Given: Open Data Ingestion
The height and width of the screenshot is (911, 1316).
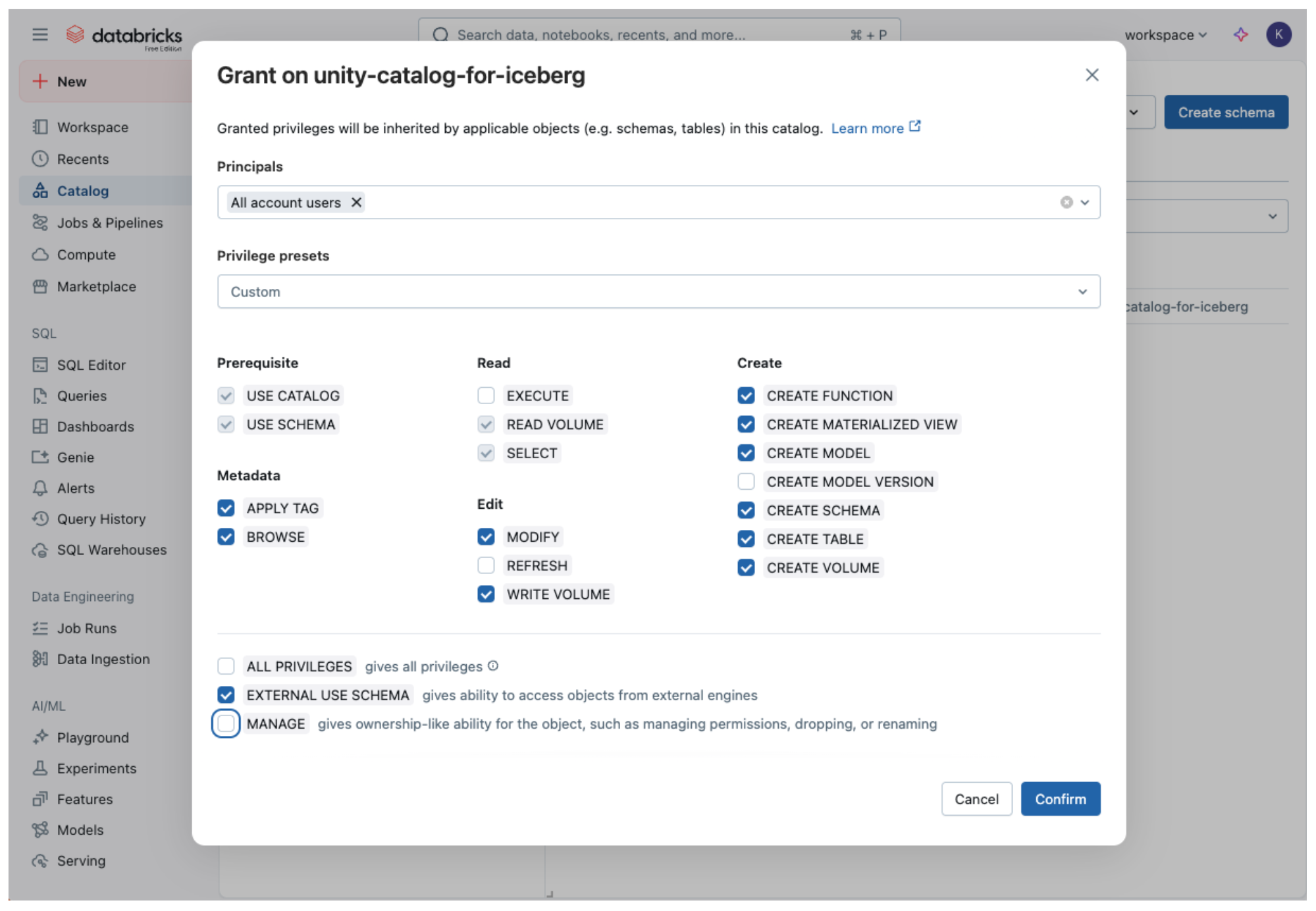Looking at the screenshot, I should (103, 658).
